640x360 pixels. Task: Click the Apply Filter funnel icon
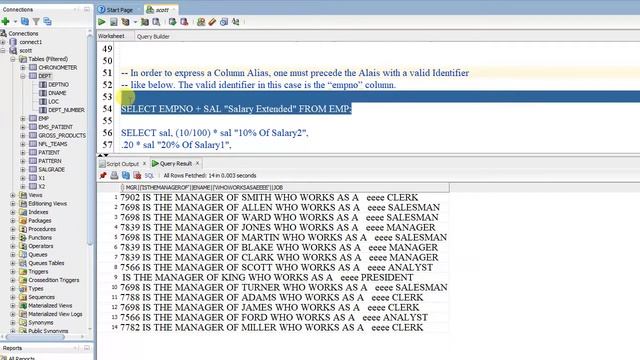pos(36,21)
